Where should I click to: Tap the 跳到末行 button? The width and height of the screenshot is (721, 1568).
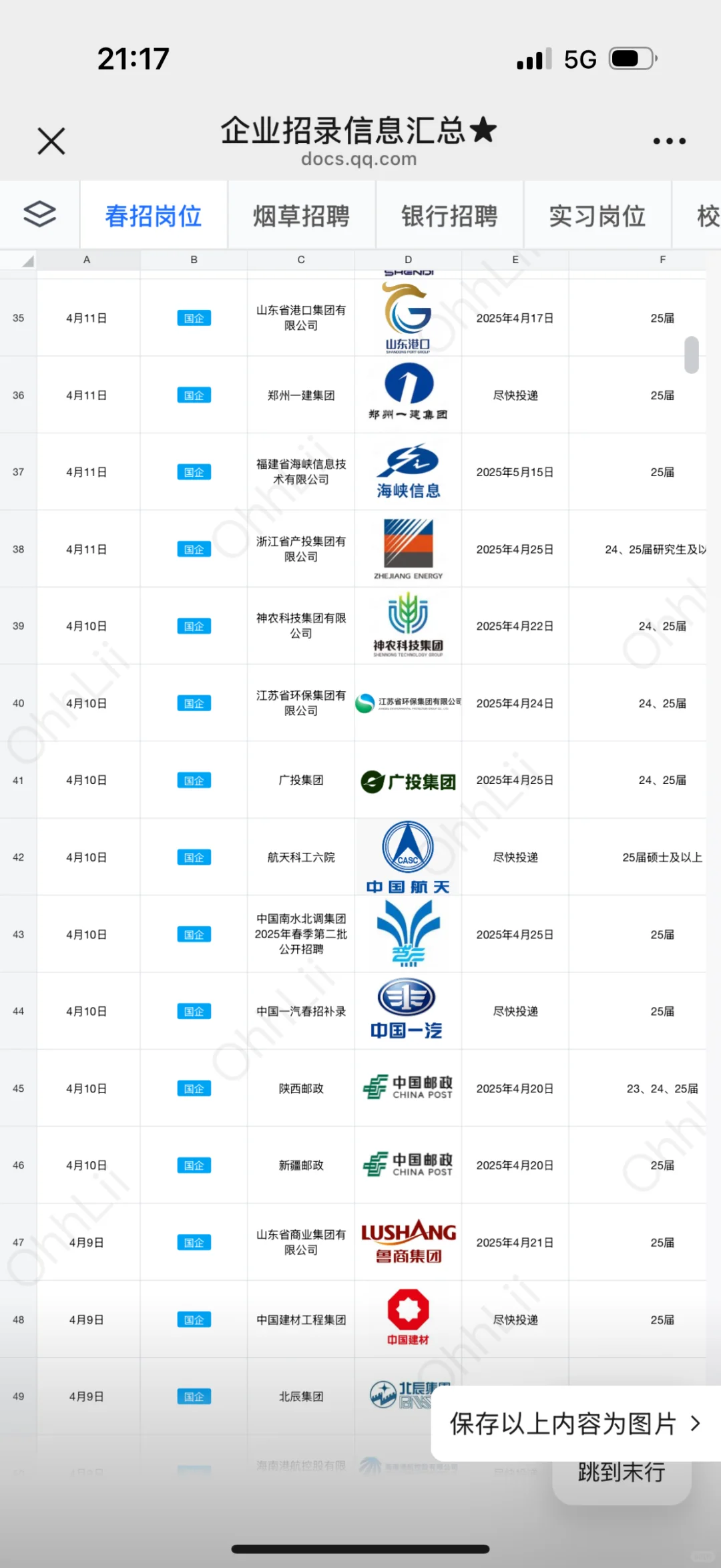click(622, 1472)
